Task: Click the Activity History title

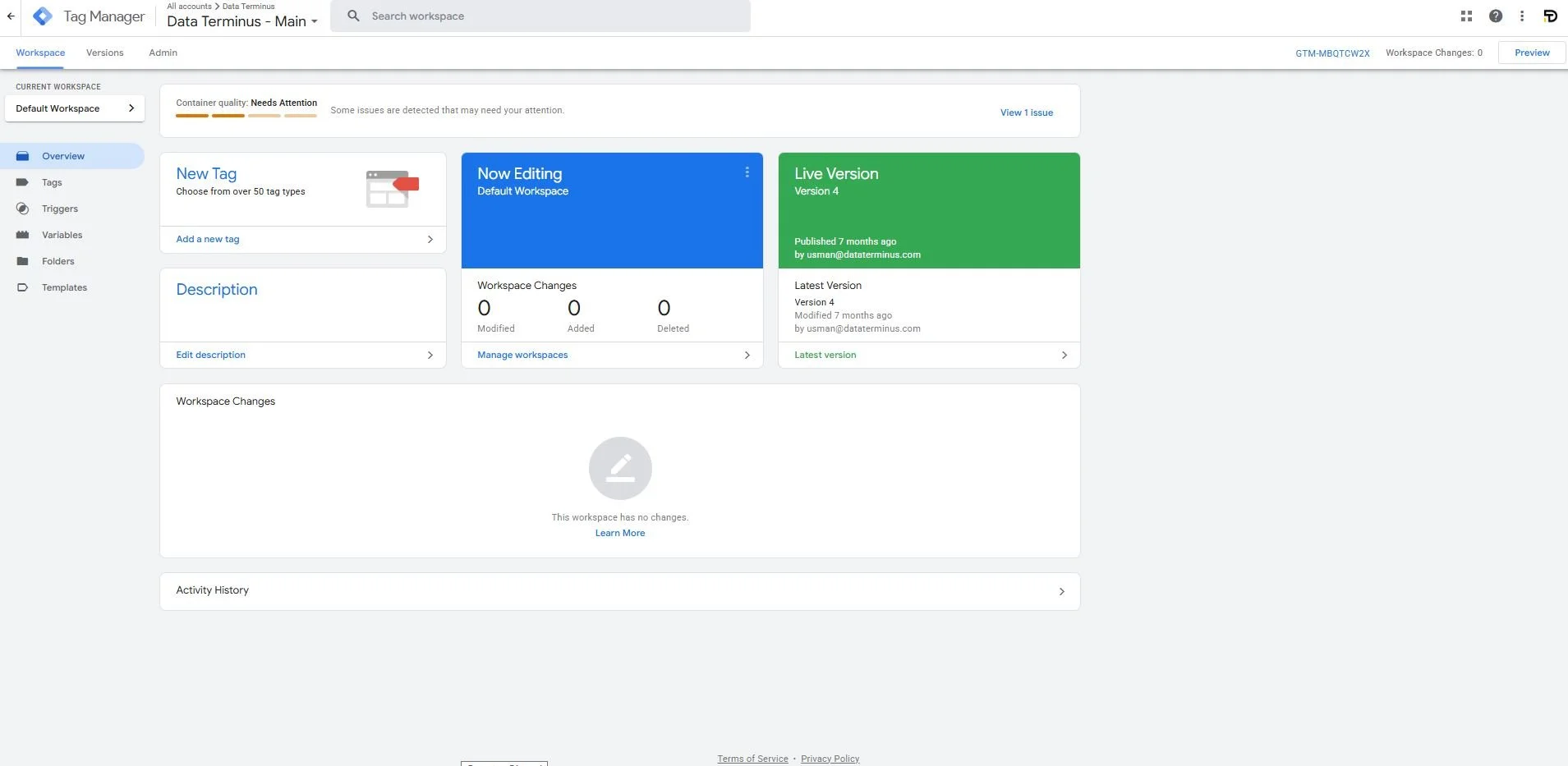Action: tap(212, 589)
